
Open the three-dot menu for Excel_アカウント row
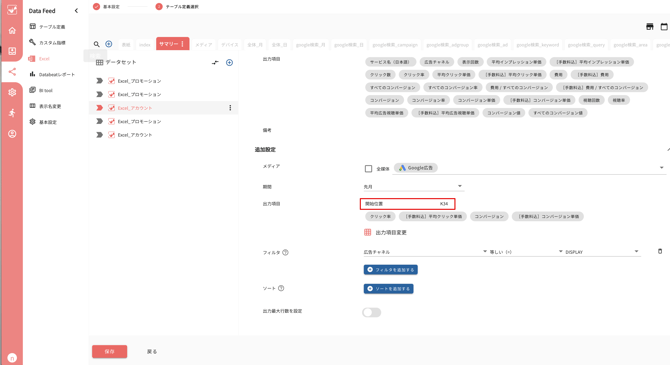click(230, 108)
